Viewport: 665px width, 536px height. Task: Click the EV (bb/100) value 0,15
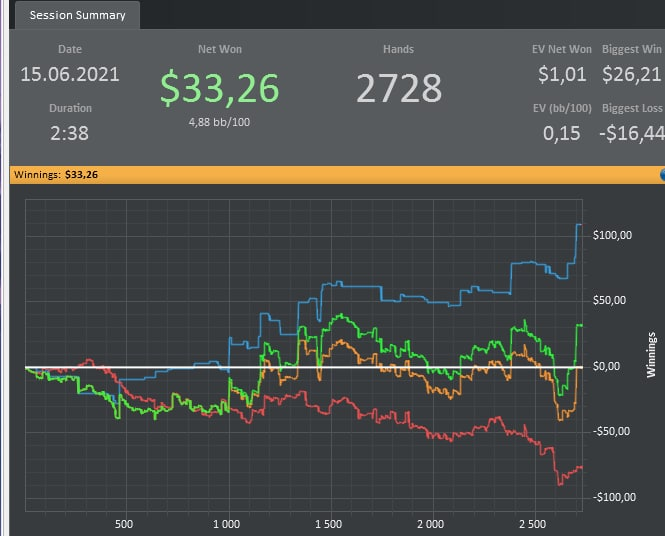pyautogui.click(x=562, y=133)
